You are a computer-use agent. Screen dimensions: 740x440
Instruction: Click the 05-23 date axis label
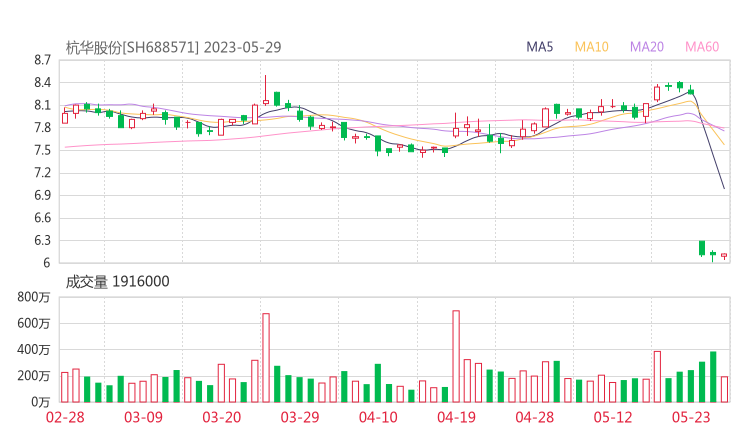pyautogui.click(x=691, y=417)
